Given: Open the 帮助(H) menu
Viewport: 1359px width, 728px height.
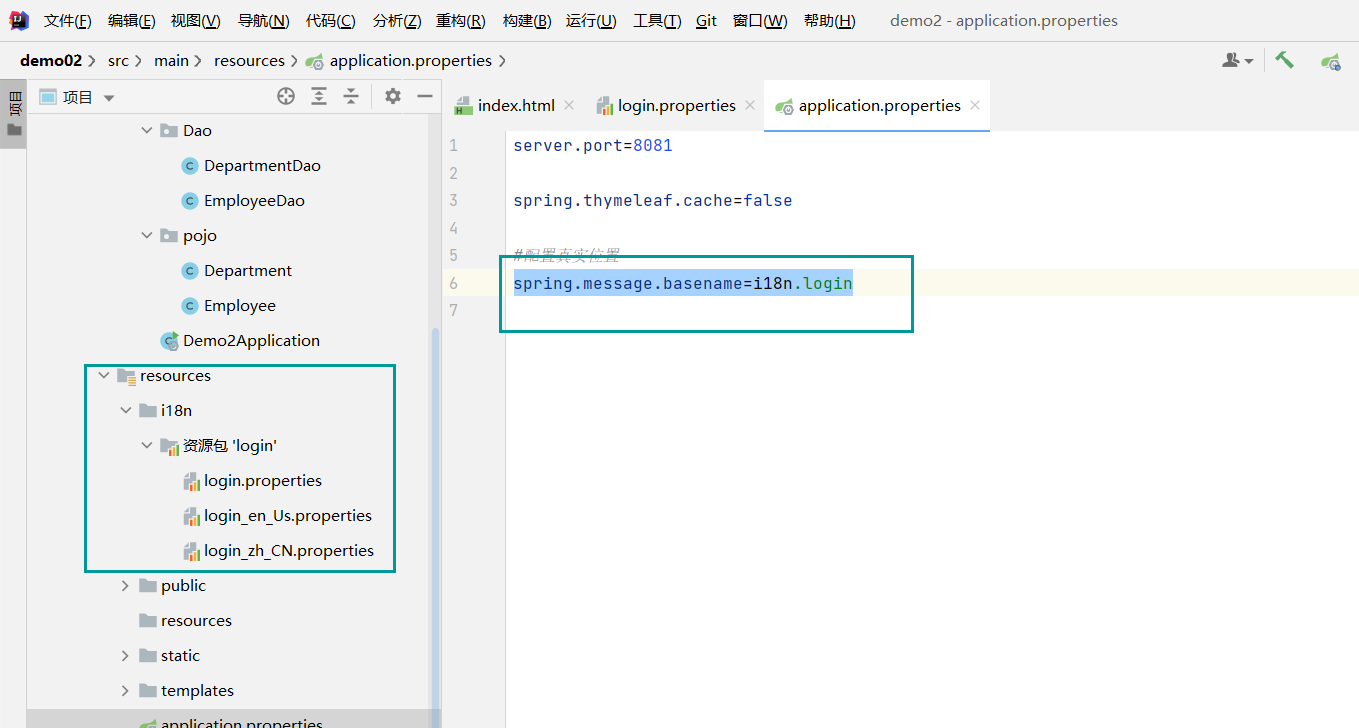Looking at the screenshot, I should [x=829, y=21].
